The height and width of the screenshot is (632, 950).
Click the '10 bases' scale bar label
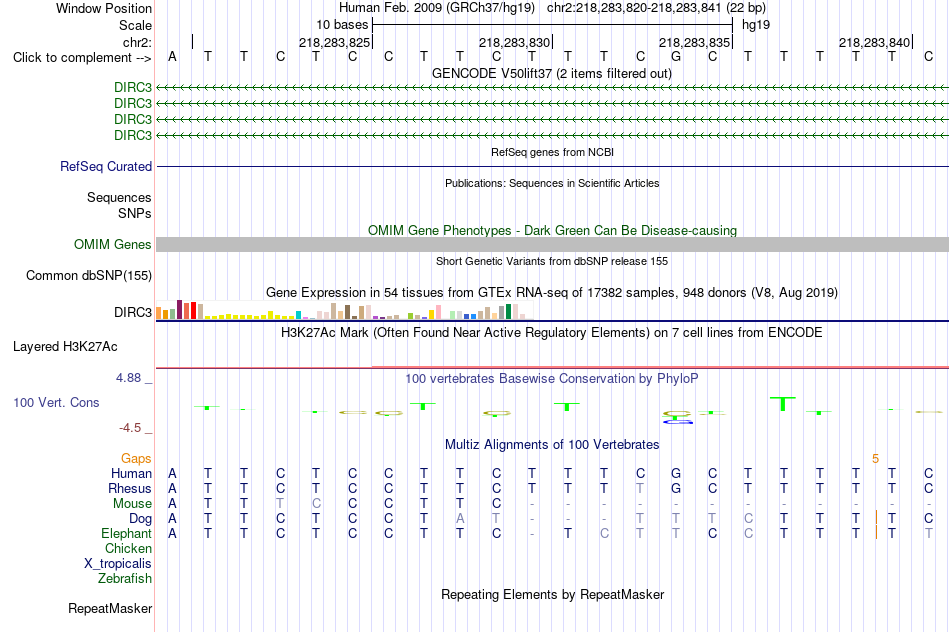point(342,25)
